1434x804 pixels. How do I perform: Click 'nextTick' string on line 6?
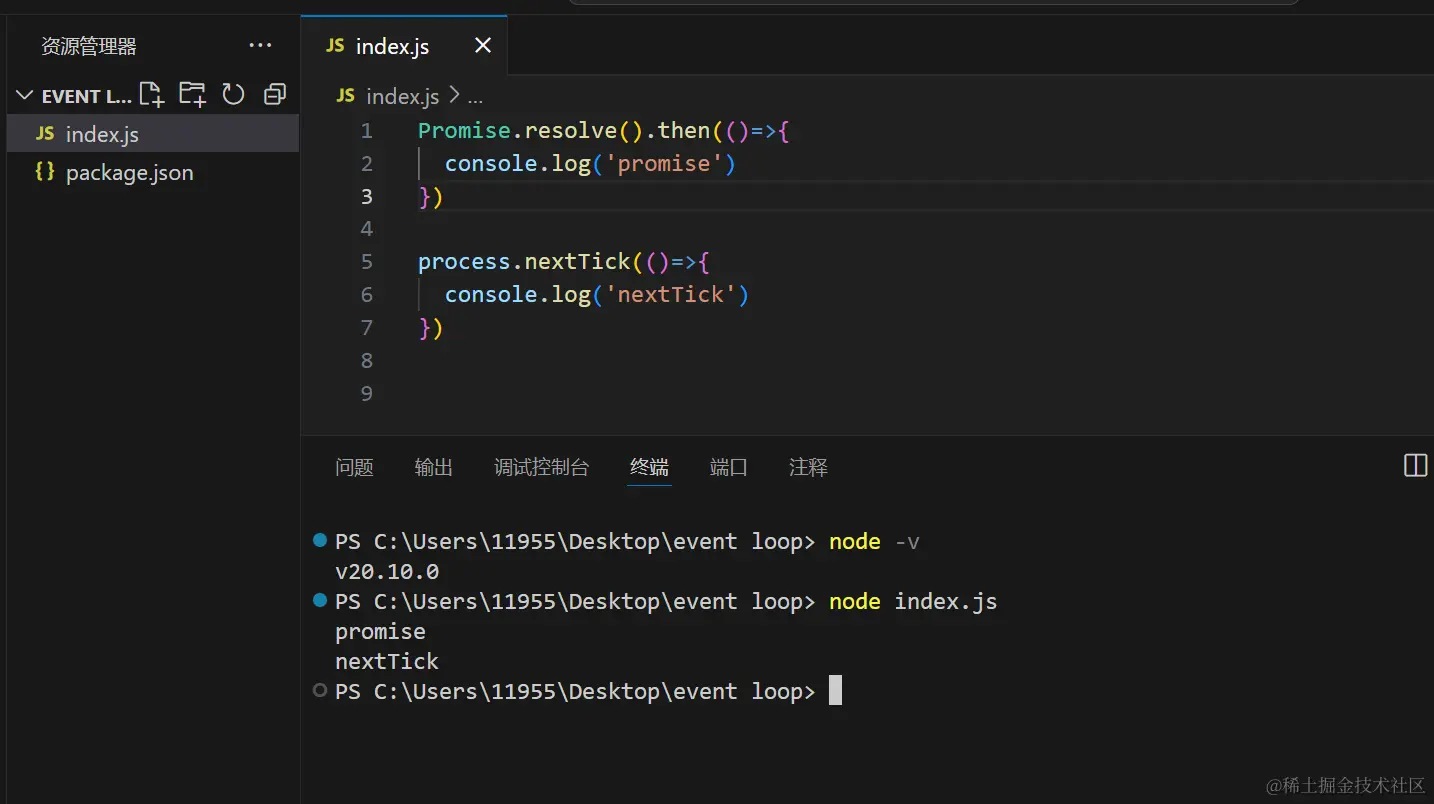[670, 294]
